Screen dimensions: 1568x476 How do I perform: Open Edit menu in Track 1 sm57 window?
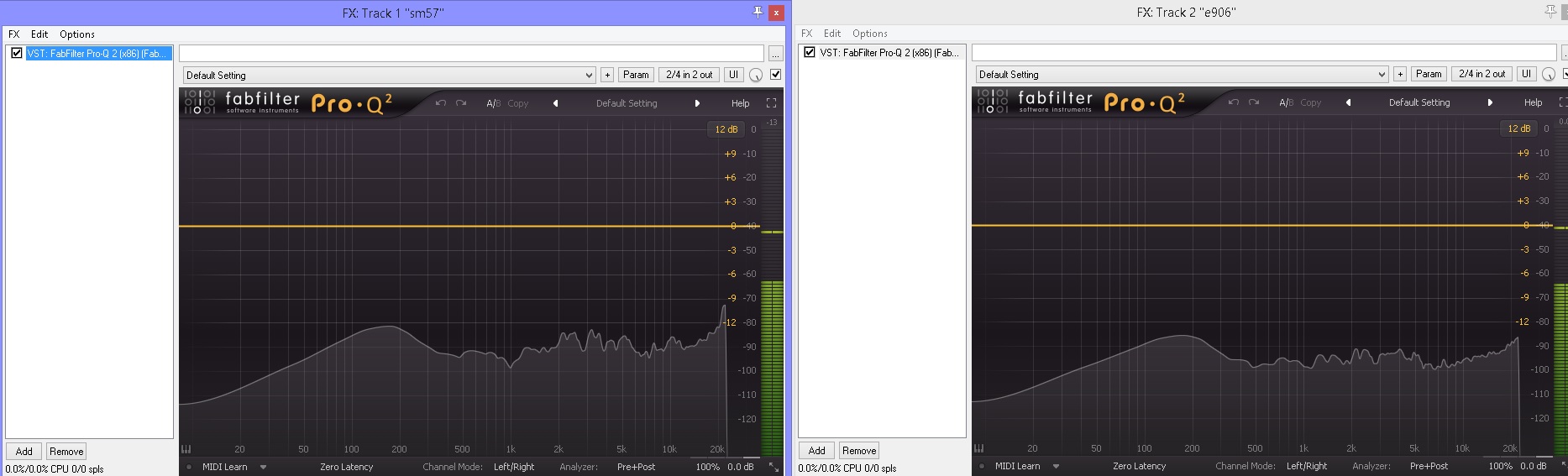(39, 34)
